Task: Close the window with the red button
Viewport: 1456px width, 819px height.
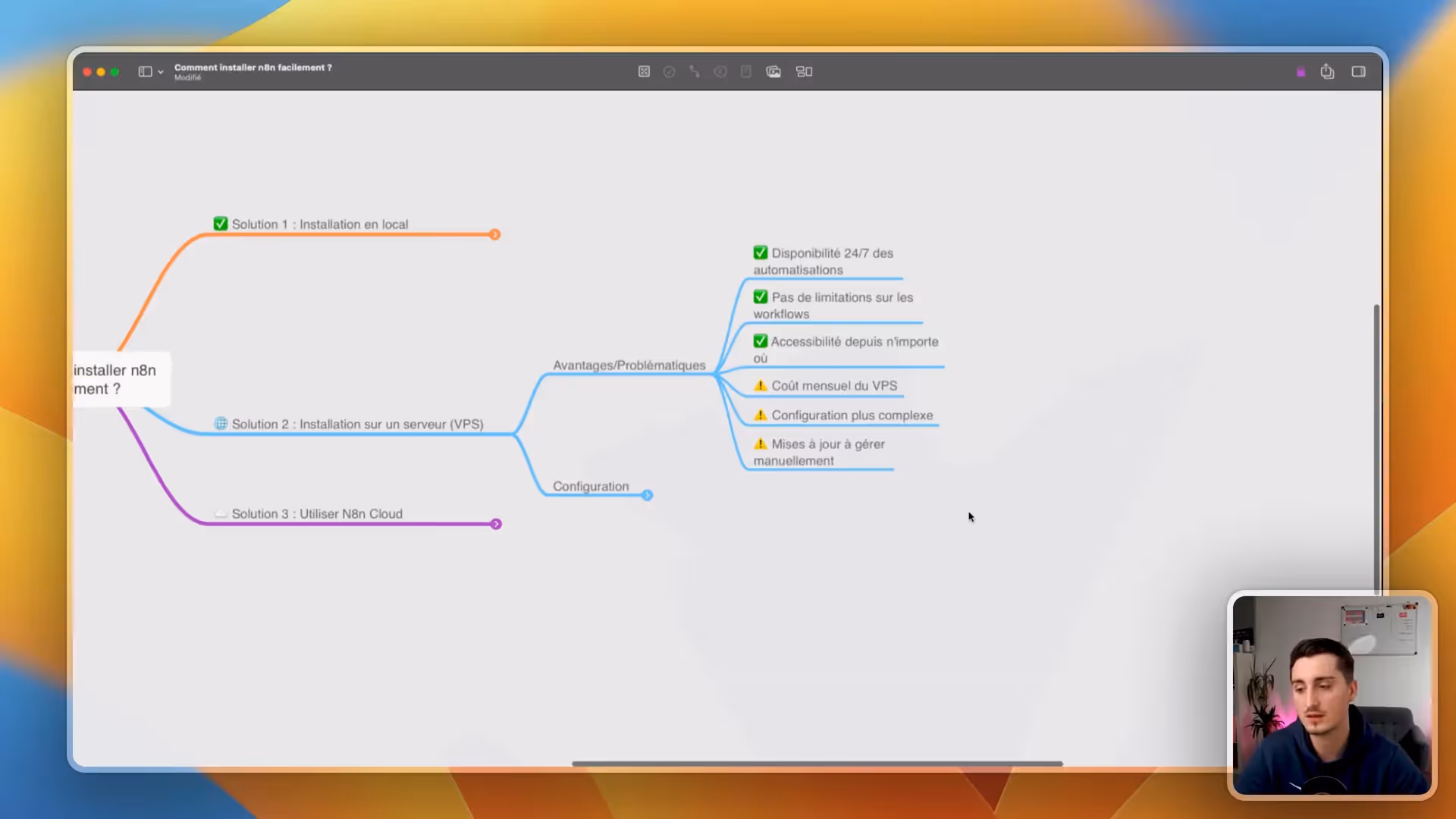Action: 87,72
